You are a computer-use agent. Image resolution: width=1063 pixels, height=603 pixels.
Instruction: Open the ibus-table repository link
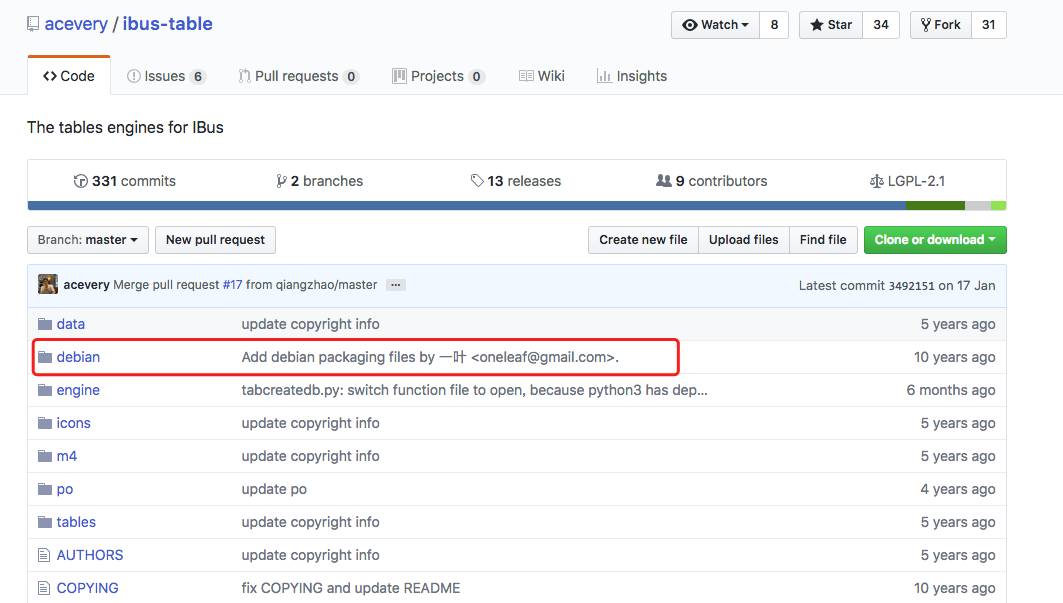point(167,24)
